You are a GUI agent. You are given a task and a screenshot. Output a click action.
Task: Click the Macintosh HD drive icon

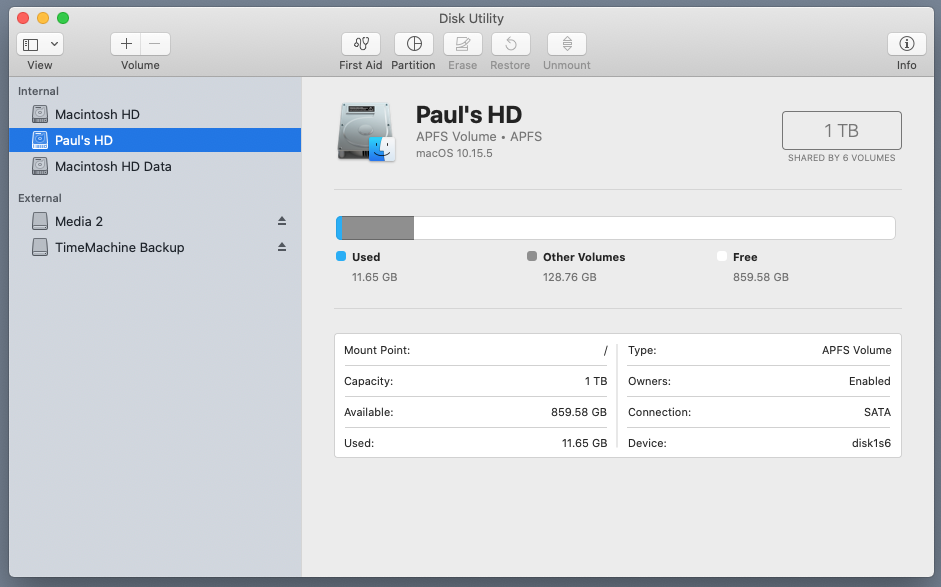coord(40,114)
